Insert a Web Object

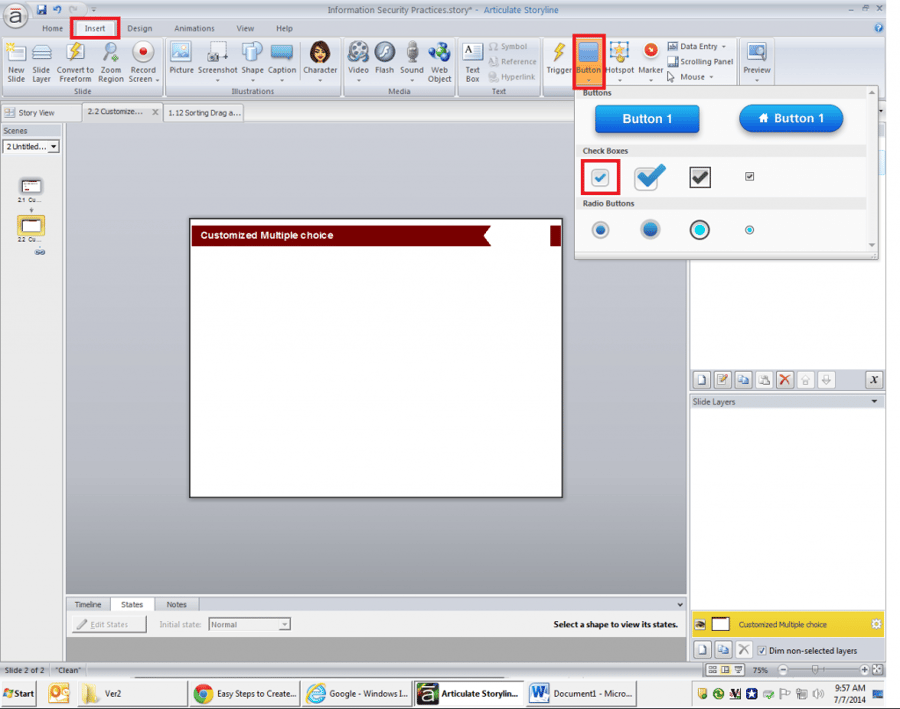point(439,60)
